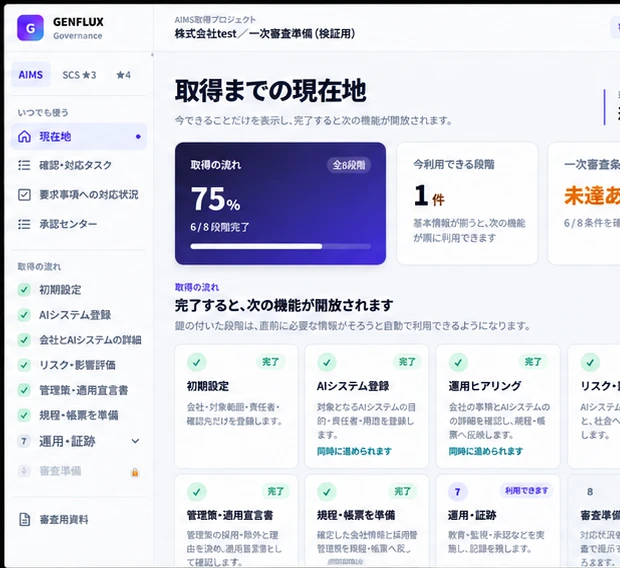Viewport: 620px width, 568px height.
Task: Open the 運用ヒアリング step card
Action: [498, 406]
